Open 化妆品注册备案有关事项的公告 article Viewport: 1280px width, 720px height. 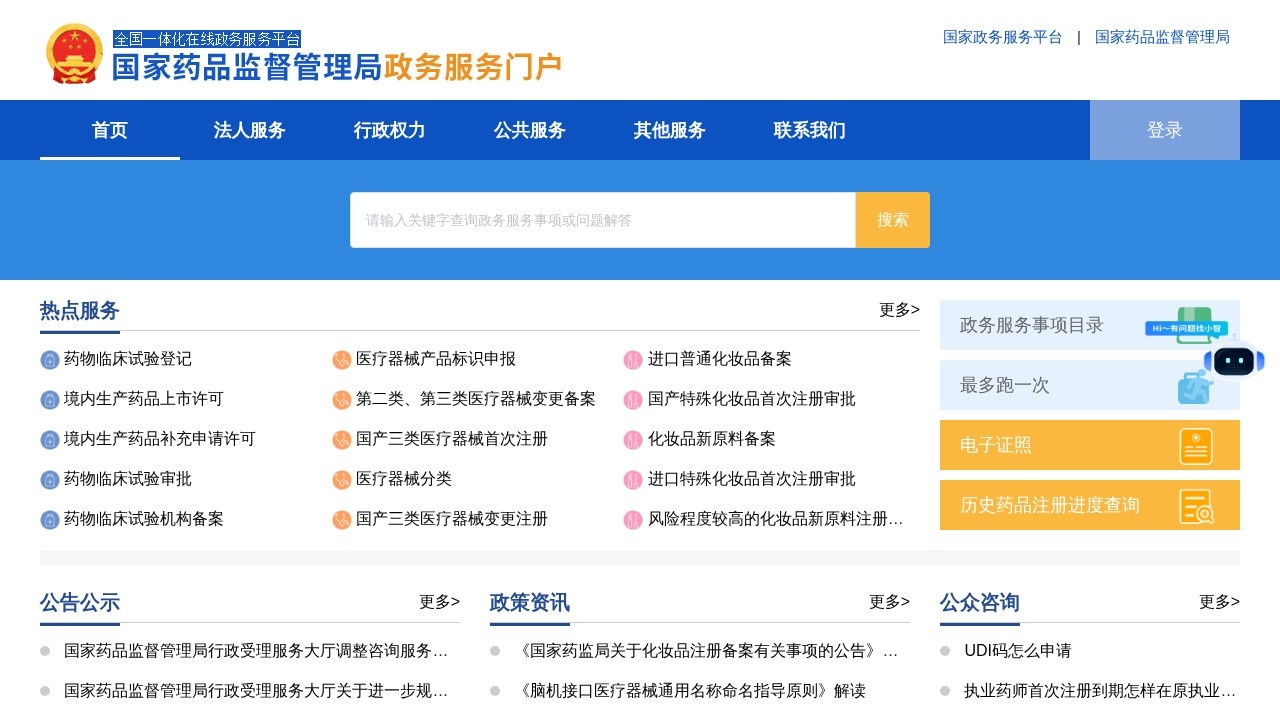click(706, 651)
